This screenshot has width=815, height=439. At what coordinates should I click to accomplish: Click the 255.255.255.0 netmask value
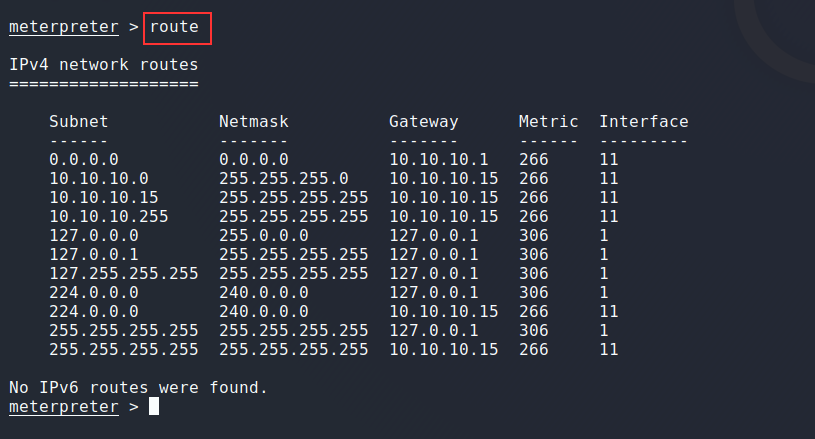point(284,178)
